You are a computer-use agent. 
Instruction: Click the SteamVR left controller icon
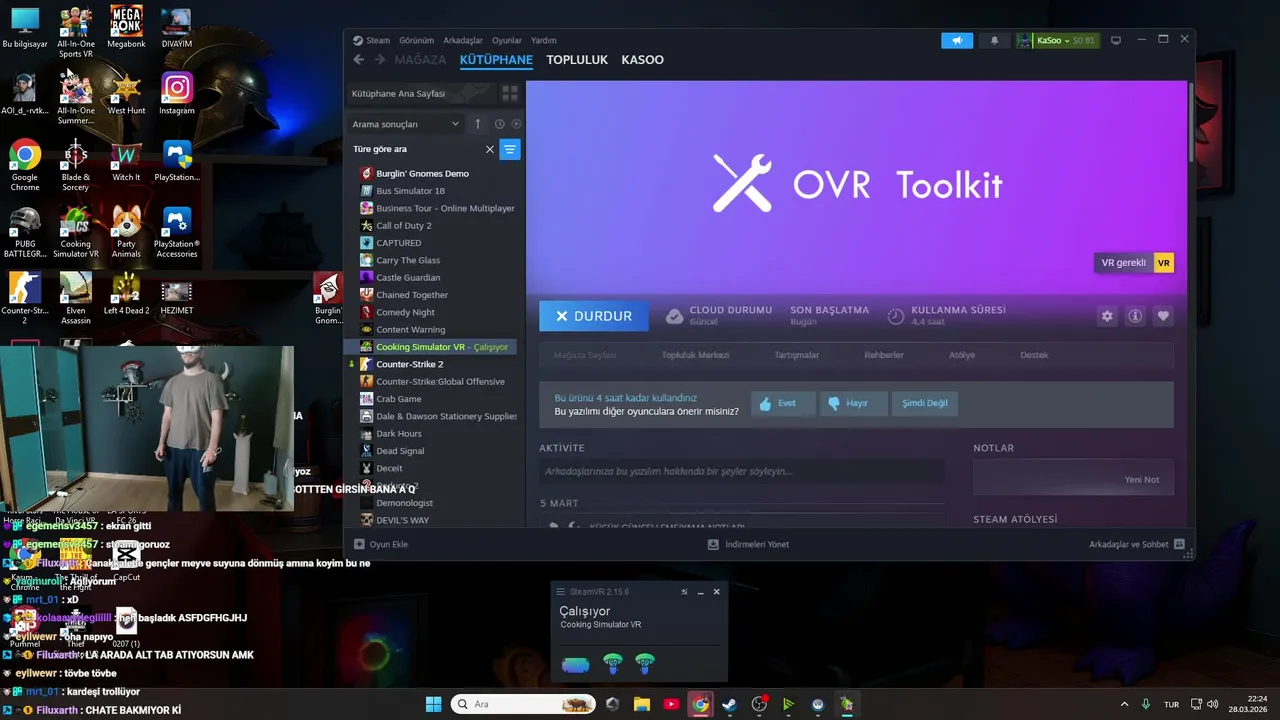click(x=612, y=664)
